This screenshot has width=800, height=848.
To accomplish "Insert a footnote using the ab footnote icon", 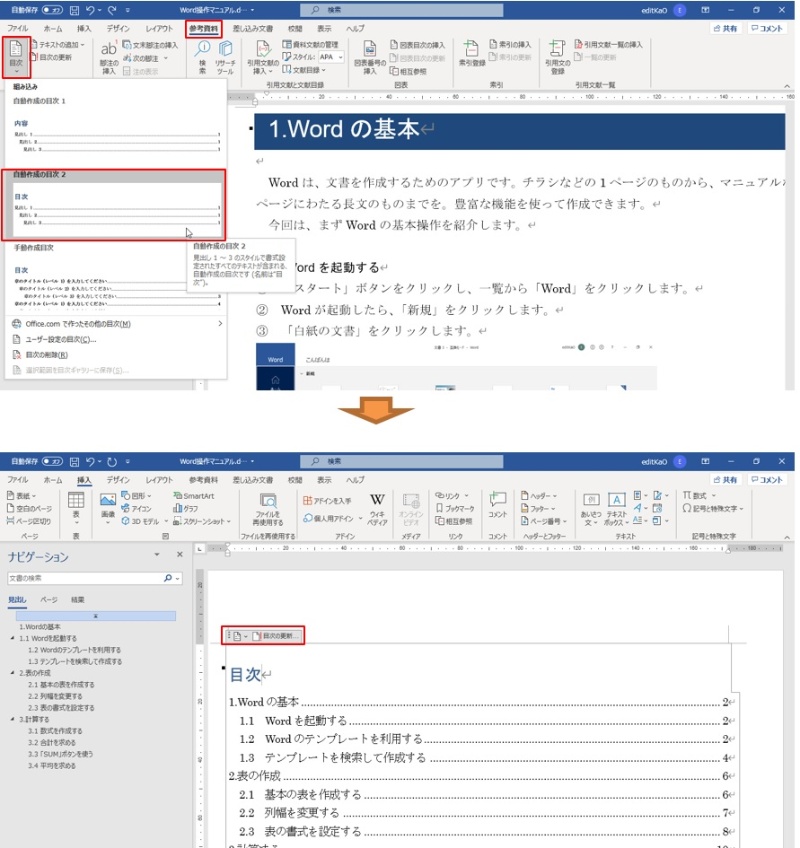I will click(x=108, y=52).
